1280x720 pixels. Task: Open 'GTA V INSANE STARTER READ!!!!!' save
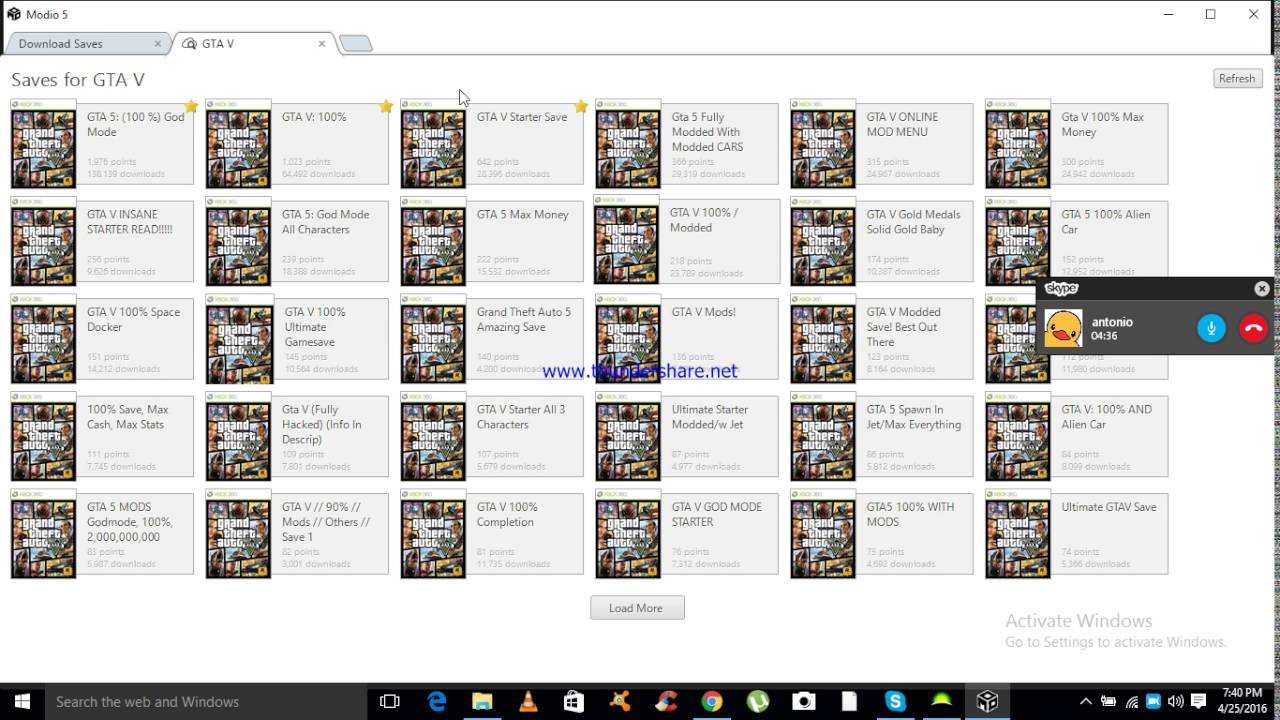[x=103, y=241]
